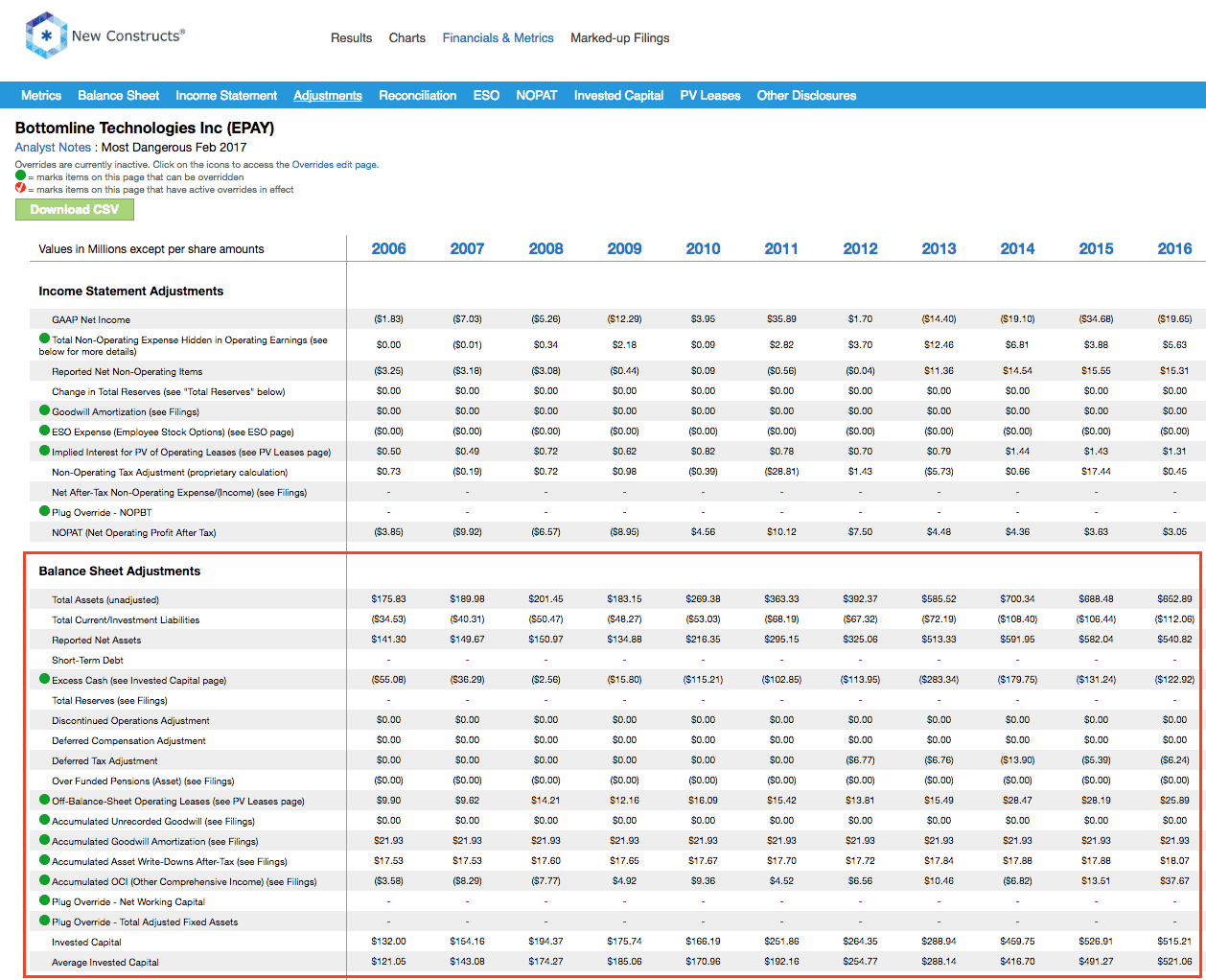Select the 2011 year column header
1206x980 pixels.
coord(782,248)
